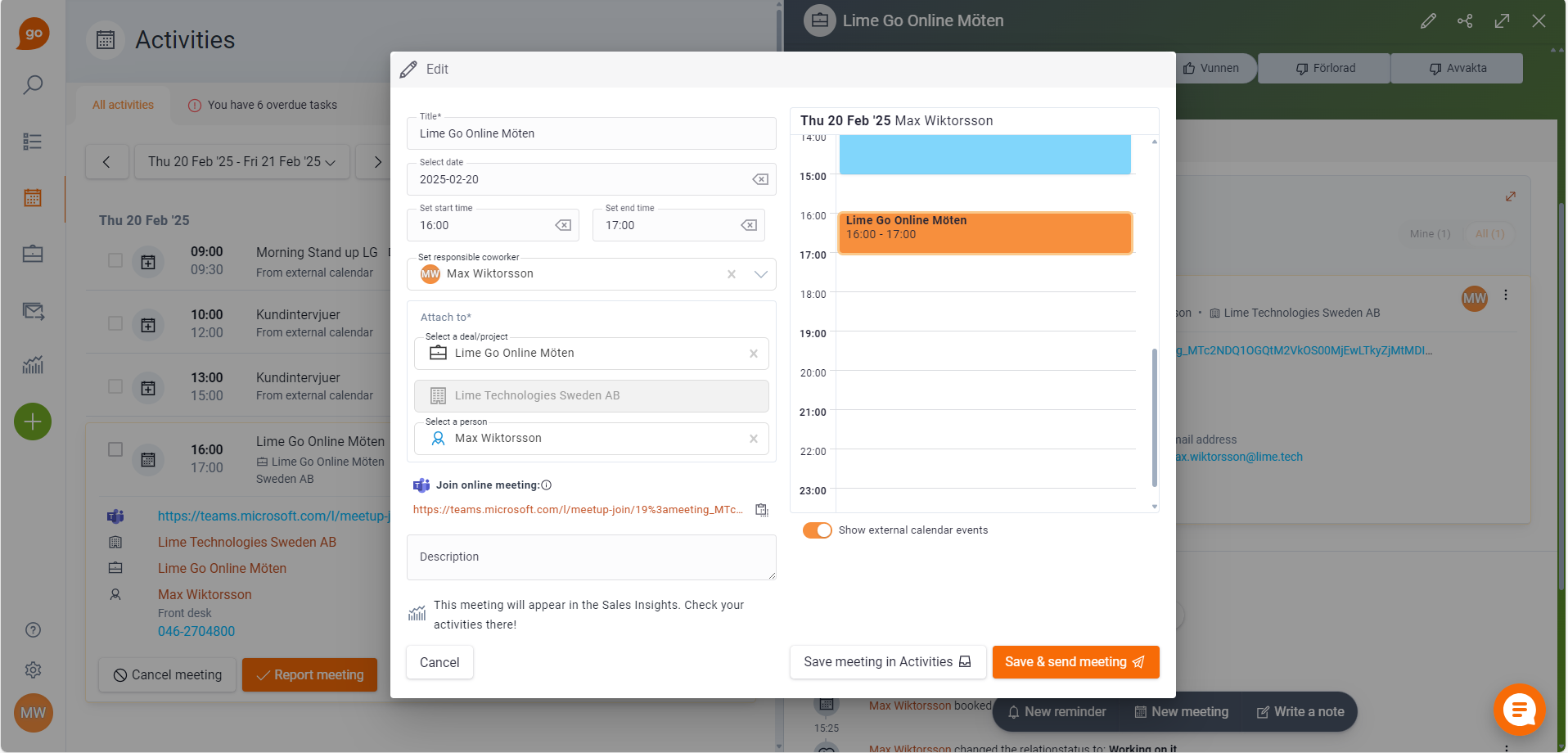Open the responsible coworker dropdown arrow
Image resolution: width=1568 pixels, height=753 pixels.
pos(761,274)
